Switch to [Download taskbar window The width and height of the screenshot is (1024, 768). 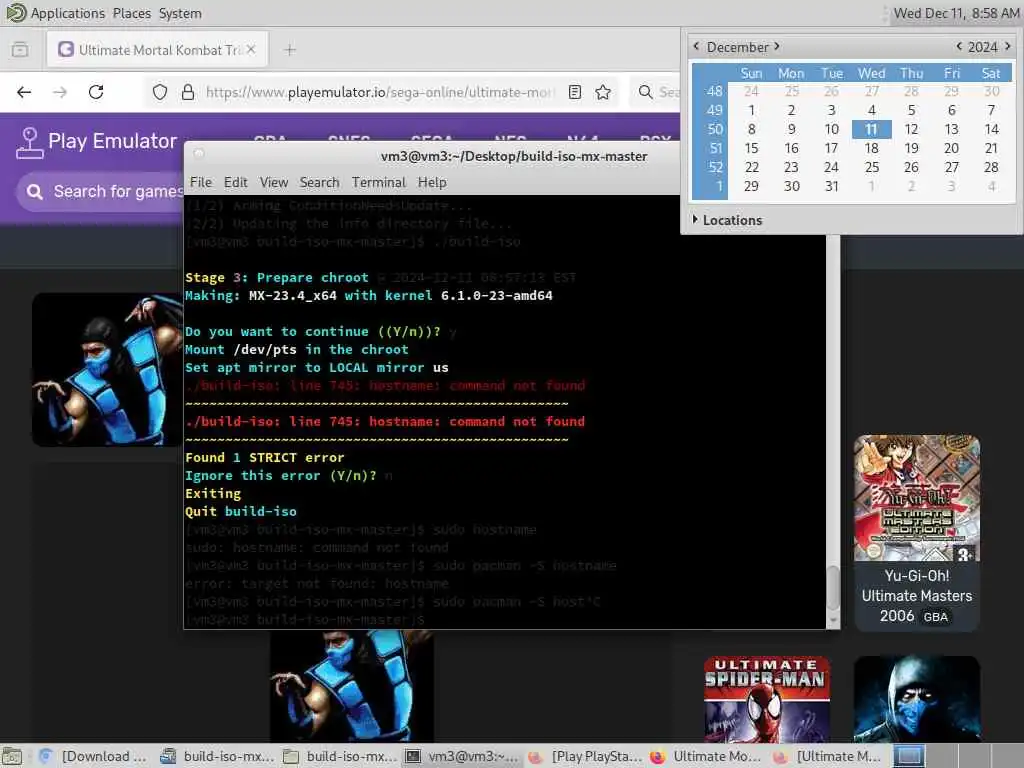[x=93, y=756]
